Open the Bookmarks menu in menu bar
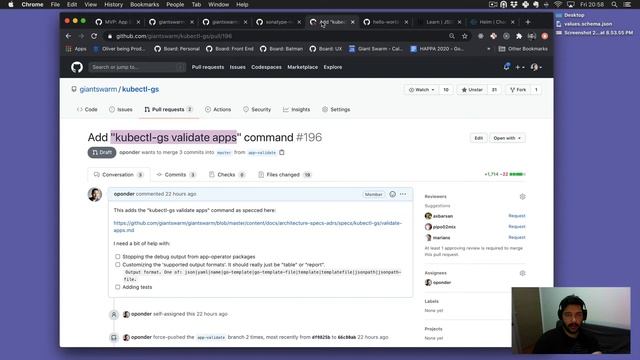The width and height of the screenshot is (640, 360). click(x=144, y=4)
